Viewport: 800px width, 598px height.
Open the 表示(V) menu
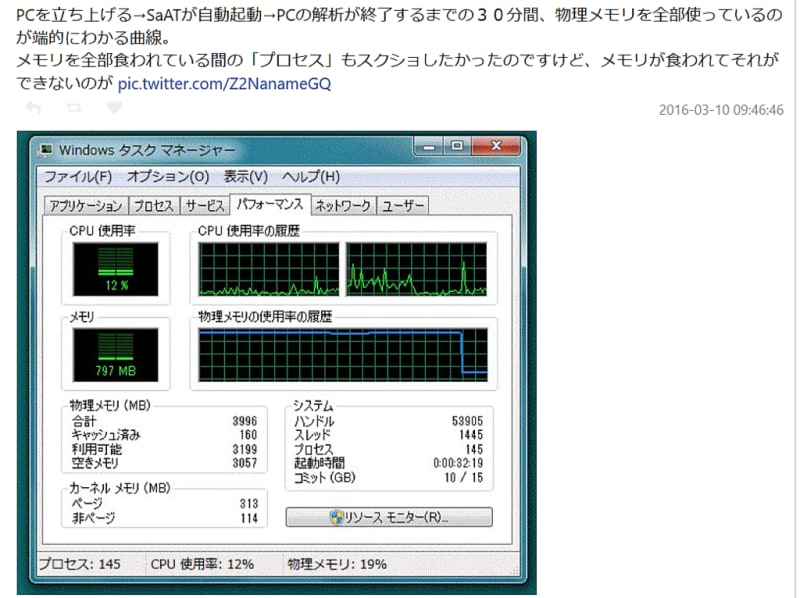(245, 177)
